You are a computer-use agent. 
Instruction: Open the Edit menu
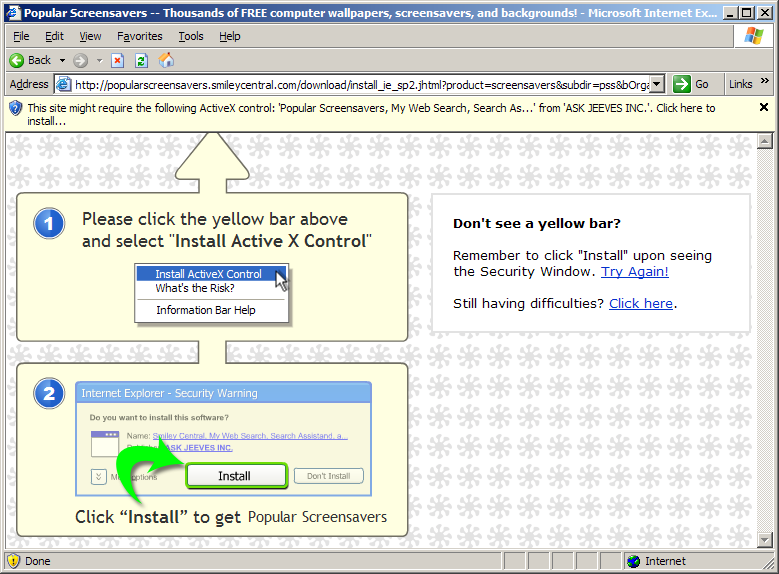(54, 36)
